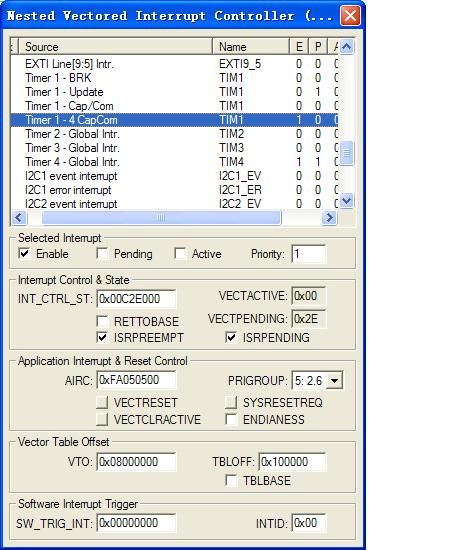Click the EXTI9_5 name cell
The width and height of the screenshot is (470, 550).
click(240, 64)
